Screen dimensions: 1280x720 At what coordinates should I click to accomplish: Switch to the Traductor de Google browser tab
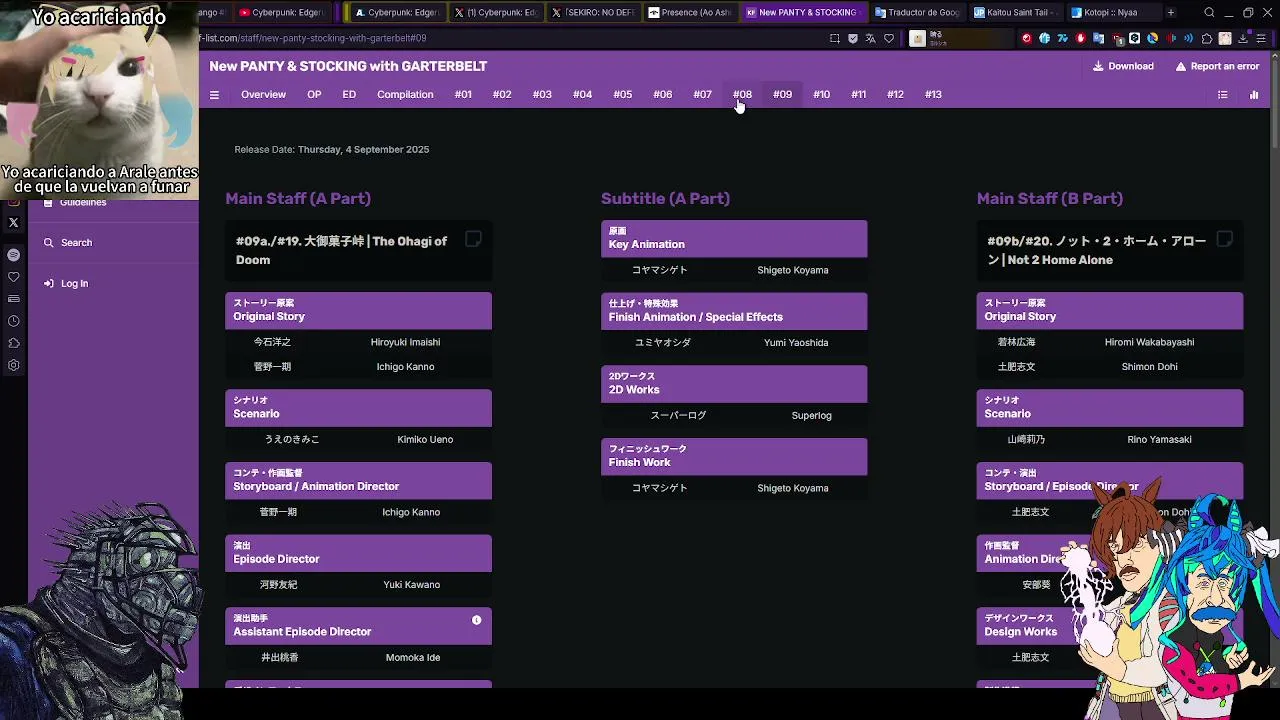(x=917, y=13)
